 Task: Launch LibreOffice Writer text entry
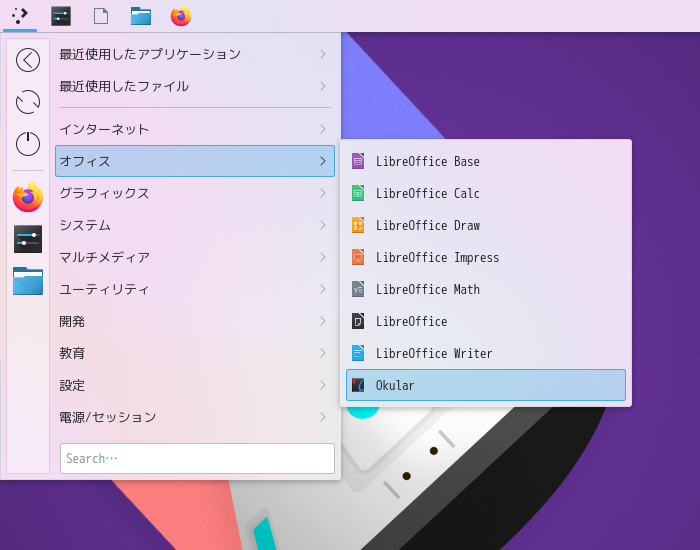click(433, 353)
